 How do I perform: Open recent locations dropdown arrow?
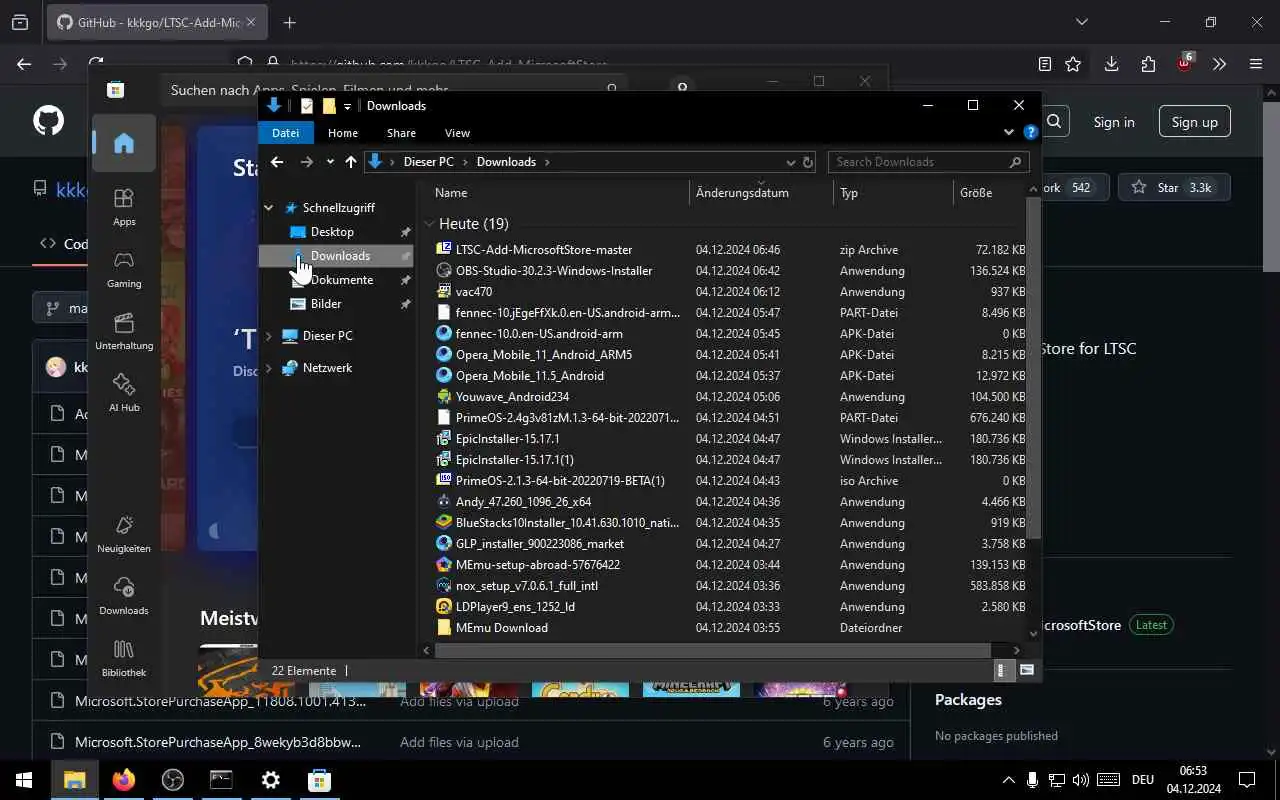(330, 162)
